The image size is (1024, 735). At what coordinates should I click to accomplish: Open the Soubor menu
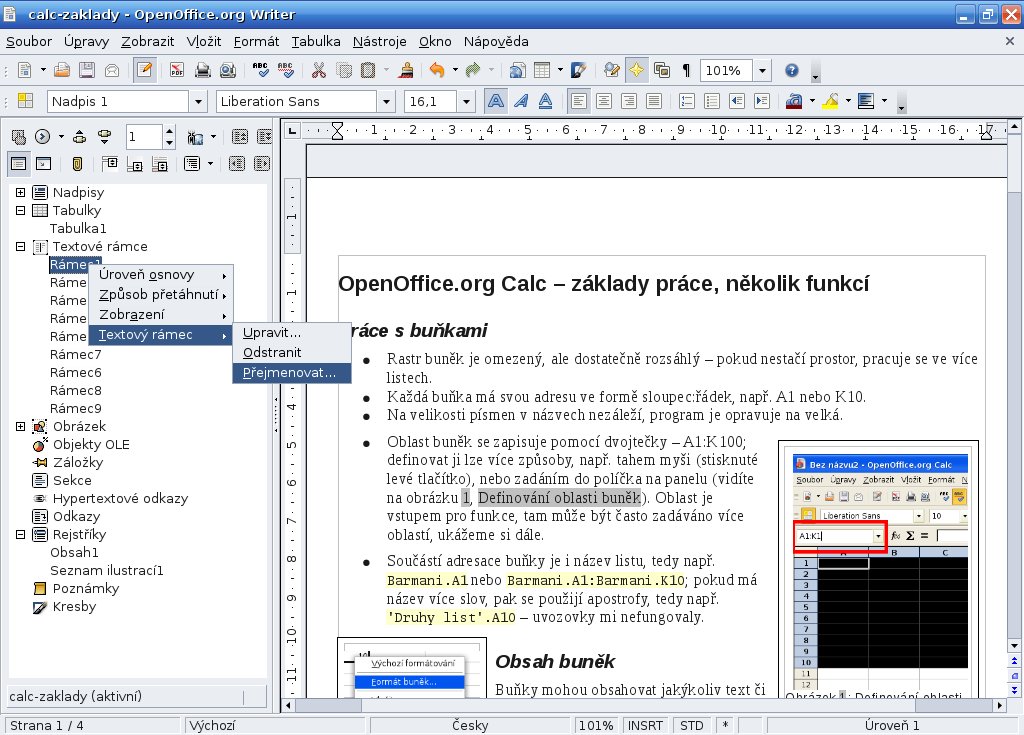tap(29, 41)
